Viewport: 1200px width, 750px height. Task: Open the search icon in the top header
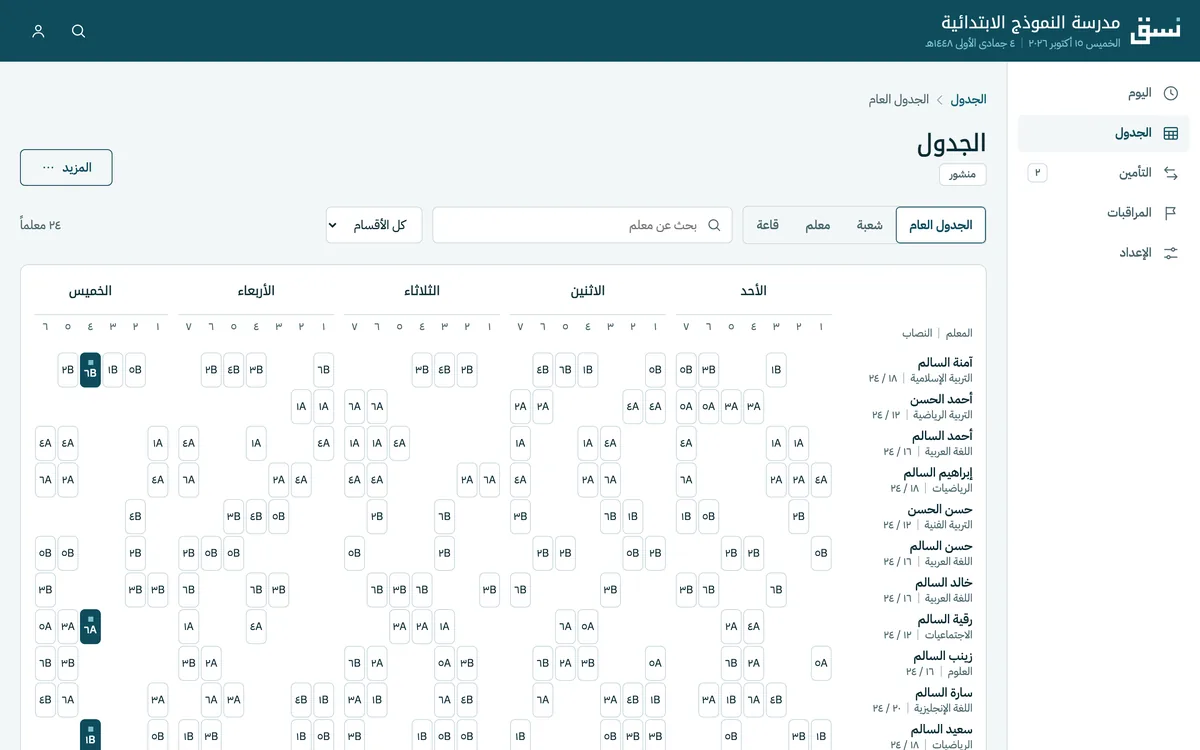[x=79, y=31]
